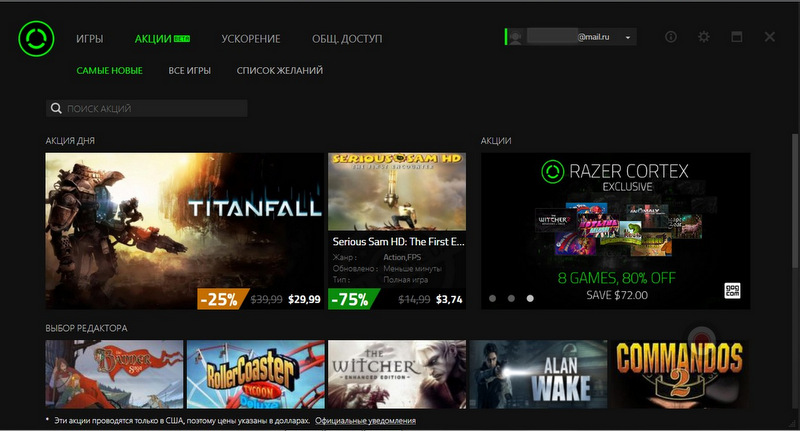Open the Alan Wake thumbnail

tap(538, 374)
